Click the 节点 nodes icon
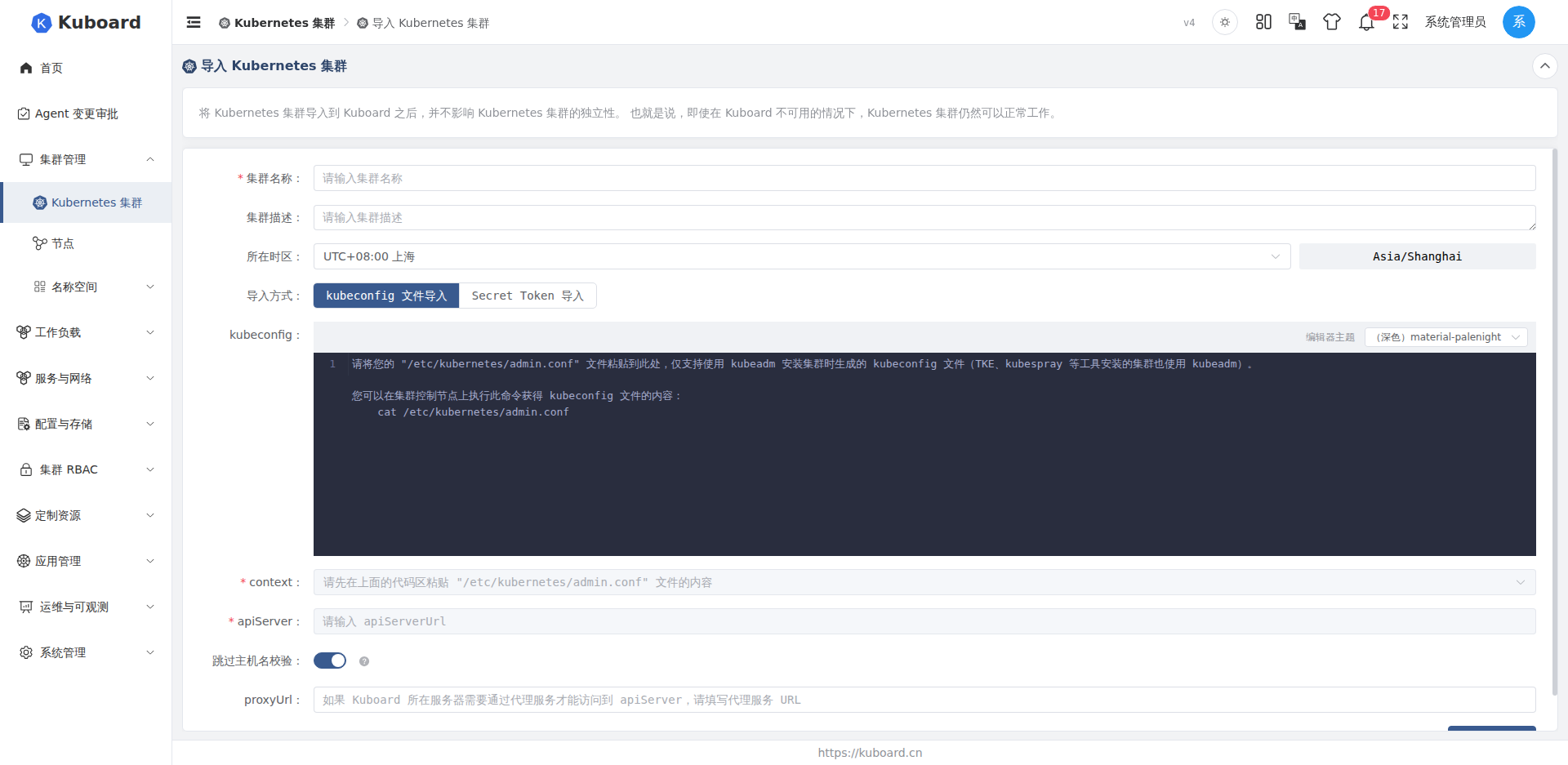 39,243
